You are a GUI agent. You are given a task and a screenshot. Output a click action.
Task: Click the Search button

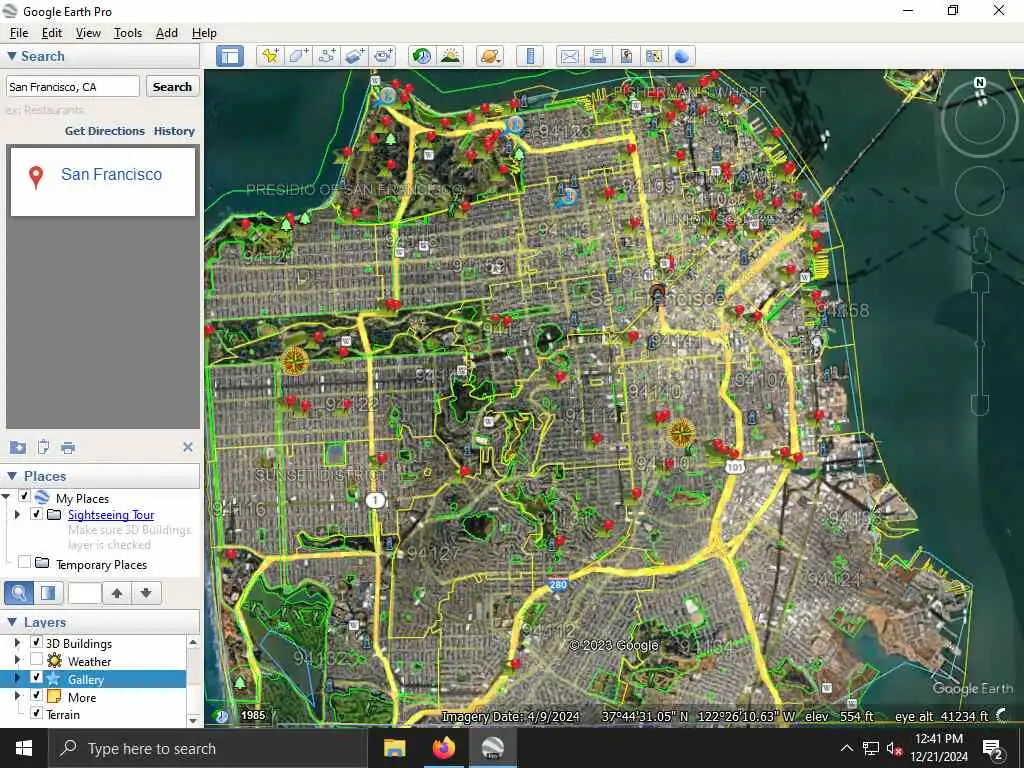(172, 86)
